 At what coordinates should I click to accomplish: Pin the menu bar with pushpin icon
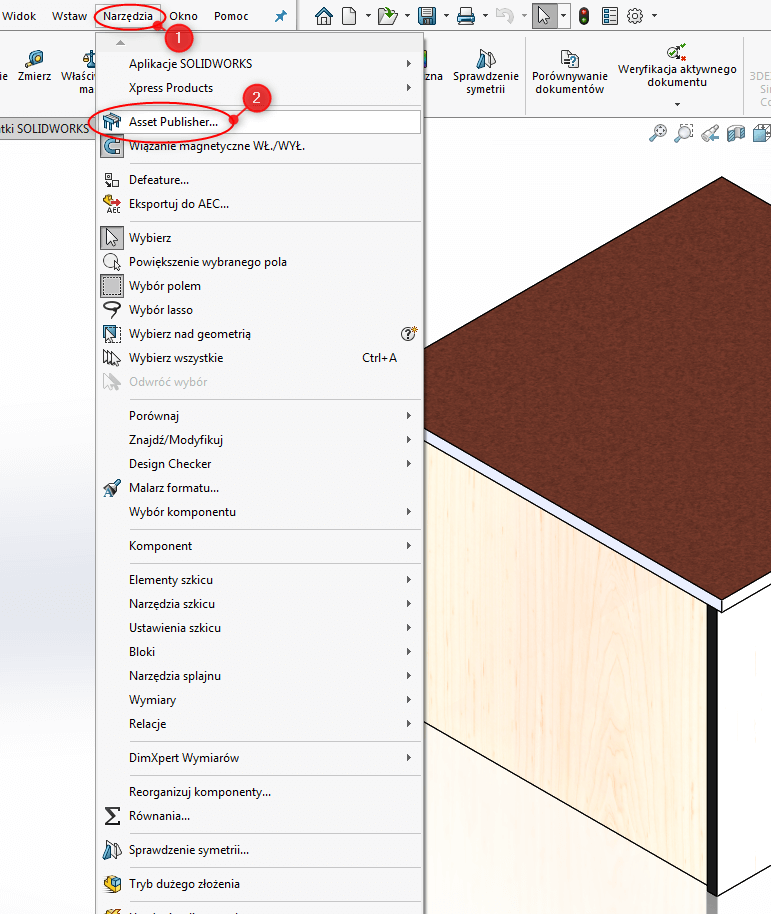pos(281,16)
